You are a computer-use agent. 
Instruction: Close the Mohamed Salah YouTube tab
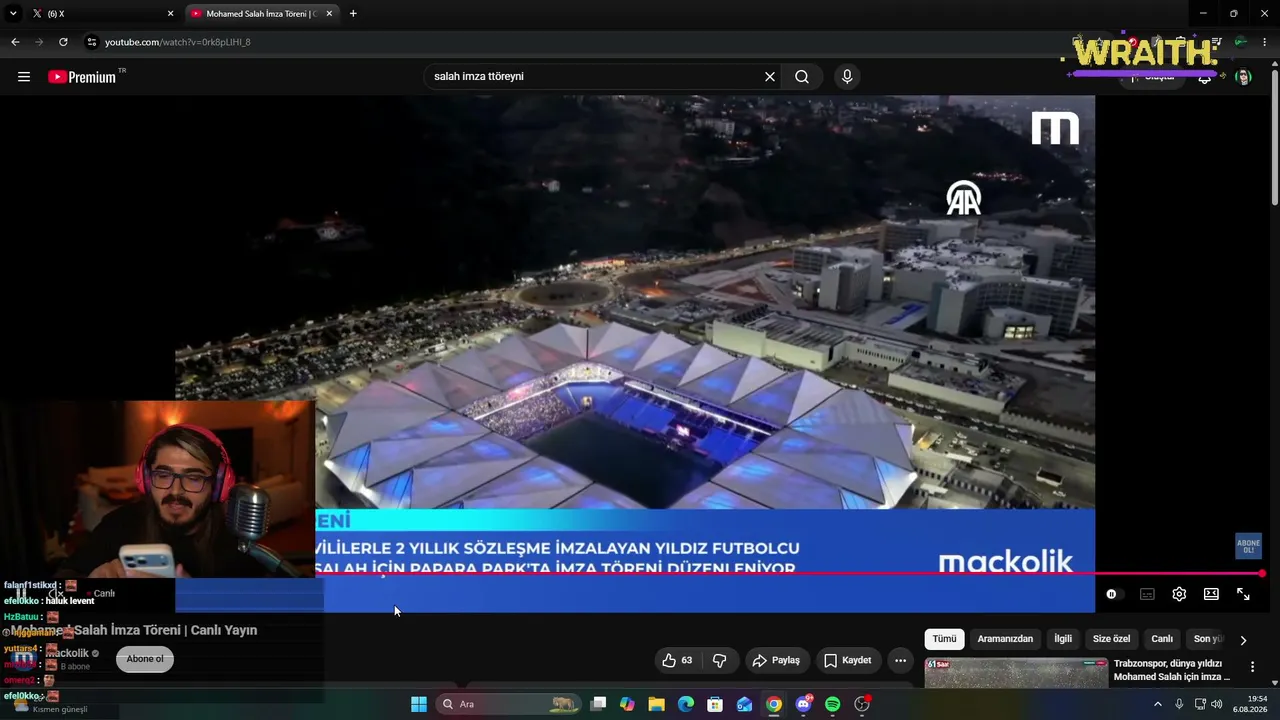click(329, 14)
